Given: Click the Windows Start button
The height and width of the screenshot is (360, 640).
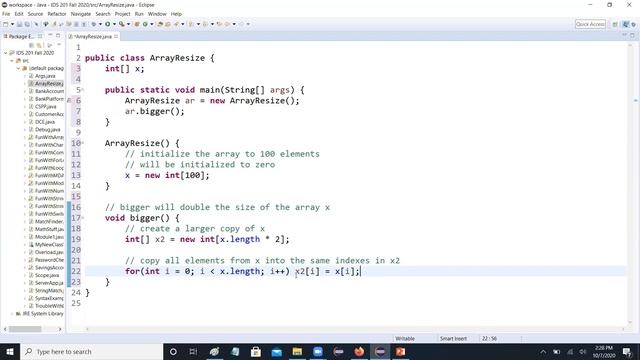Looking at the screenshot, I should point(10,351).
